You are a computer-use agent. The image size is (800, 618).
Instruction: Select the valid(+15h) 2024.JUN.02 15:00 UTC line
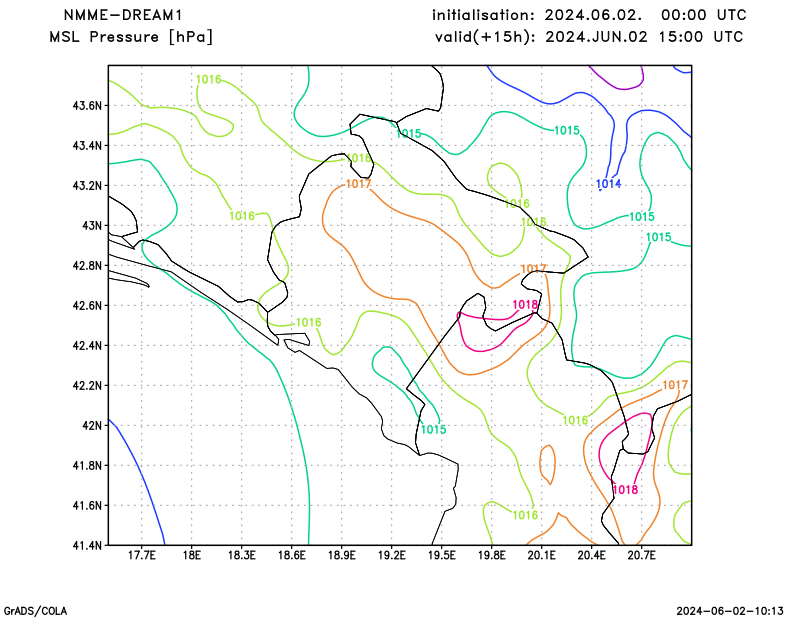tap(589, 37)
